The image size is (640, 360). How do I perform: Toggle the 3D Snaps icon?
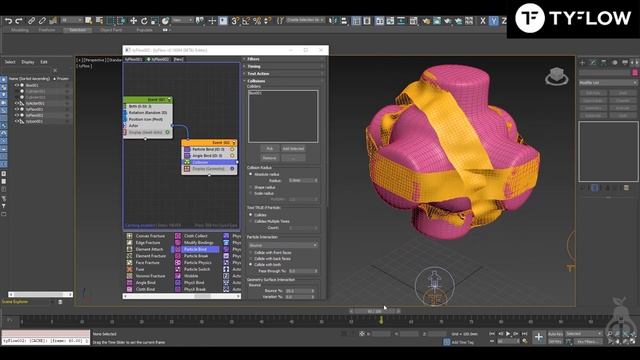pyautogui.click(x=235, y=20)
